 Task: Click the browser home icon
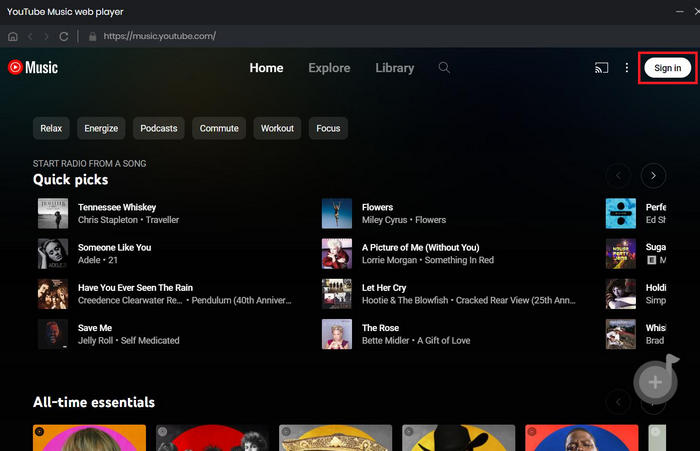coord(13,36)
